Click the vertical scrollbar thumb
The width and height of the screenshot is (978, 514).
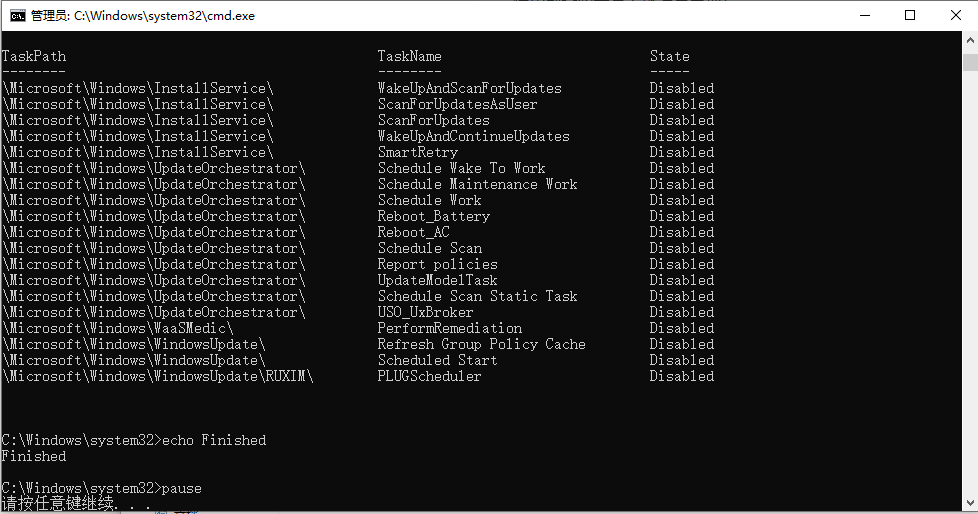tap(970, 62)
